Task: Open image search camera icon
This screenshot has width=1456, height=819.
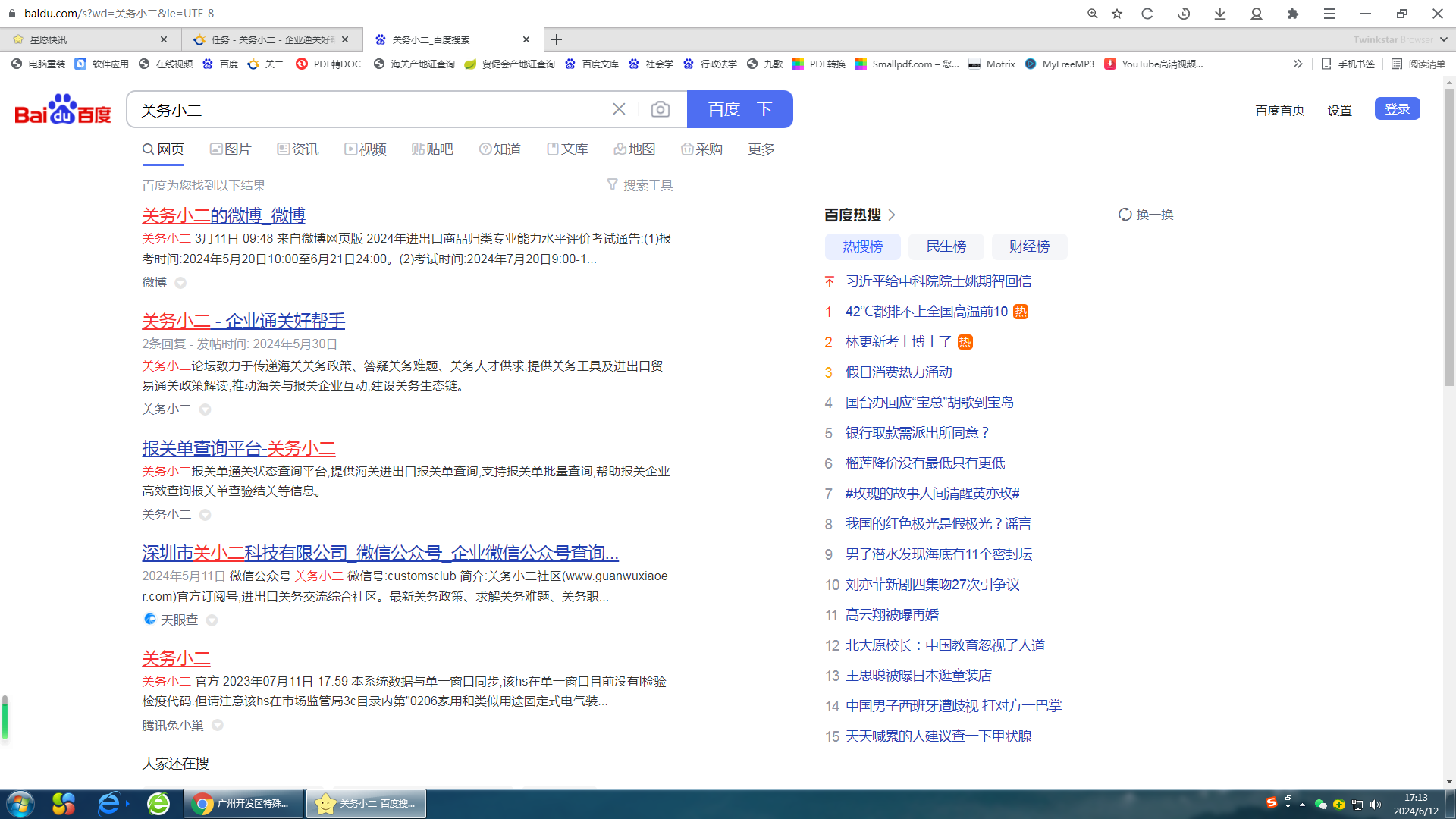Action: tap(661, 109)
